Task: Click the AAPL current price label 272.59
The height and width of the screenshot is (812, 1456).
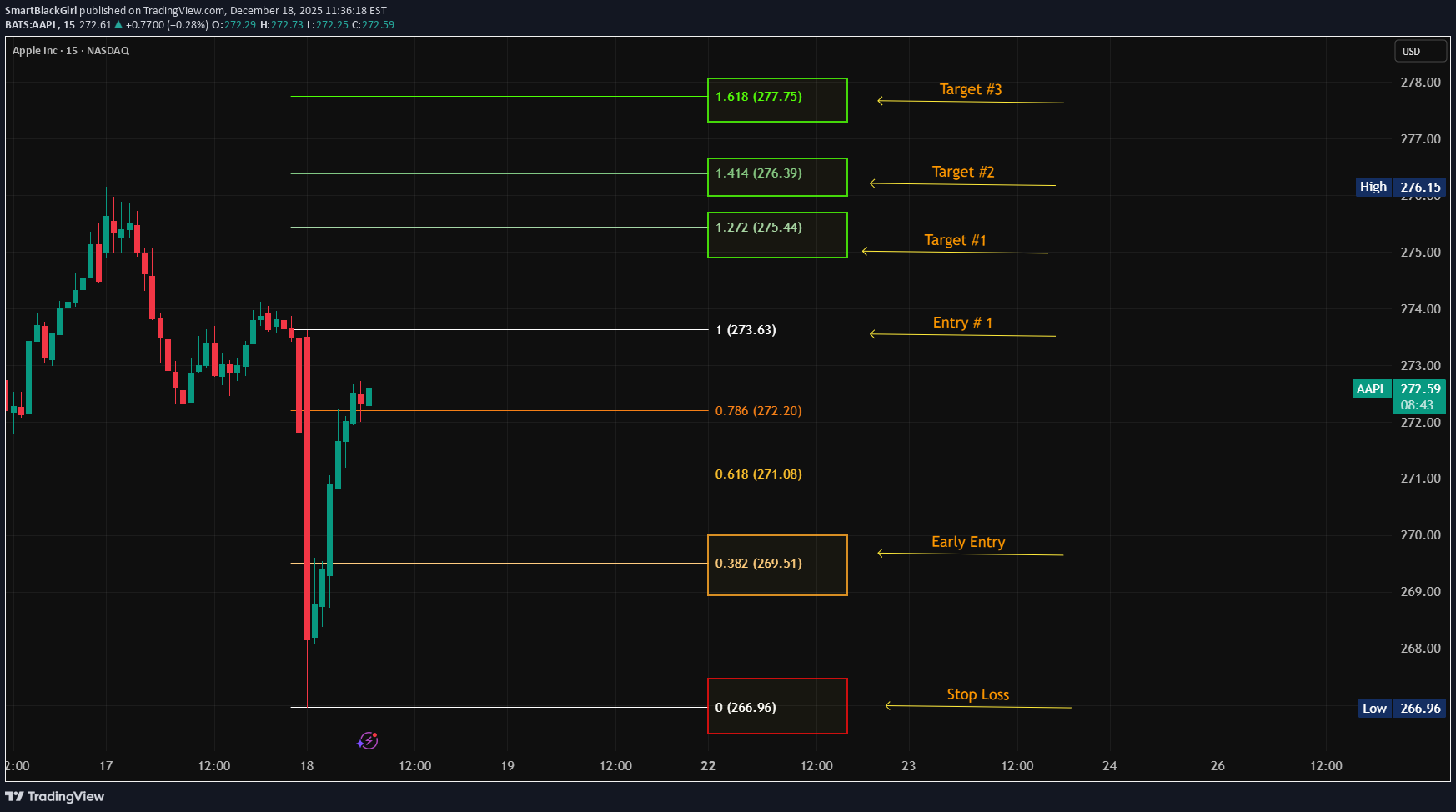Action: (x=1419, y=389)
